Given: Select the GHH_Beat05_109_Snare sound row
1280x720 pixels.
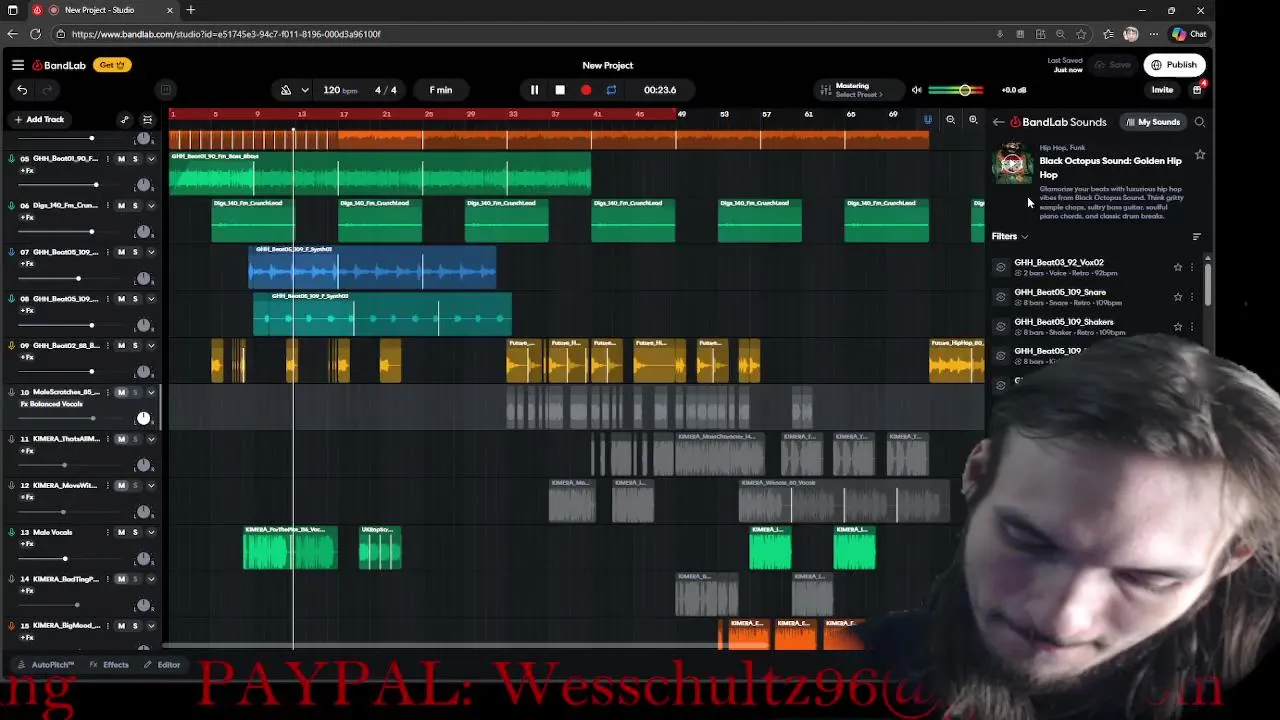Looking at the screenshot, I should [1095, 297].
